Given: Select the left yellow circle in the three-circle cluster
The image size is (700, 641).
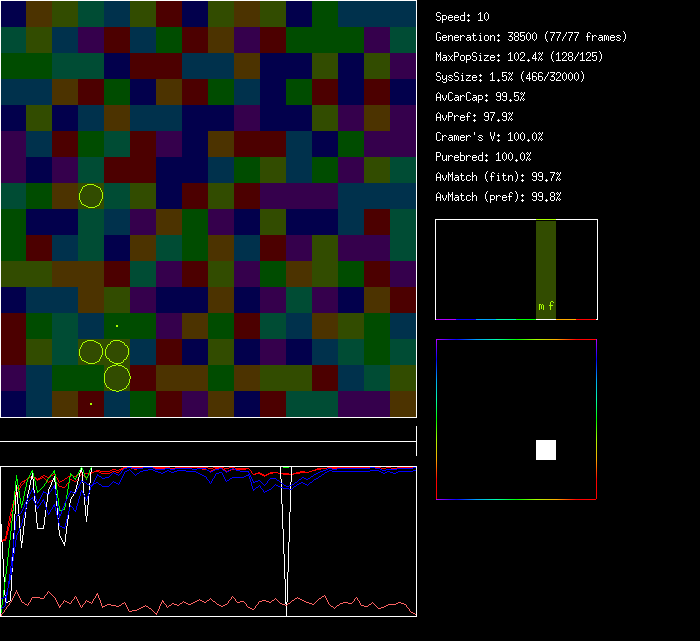Looking at the screenshot, I should tap(91, 352).
